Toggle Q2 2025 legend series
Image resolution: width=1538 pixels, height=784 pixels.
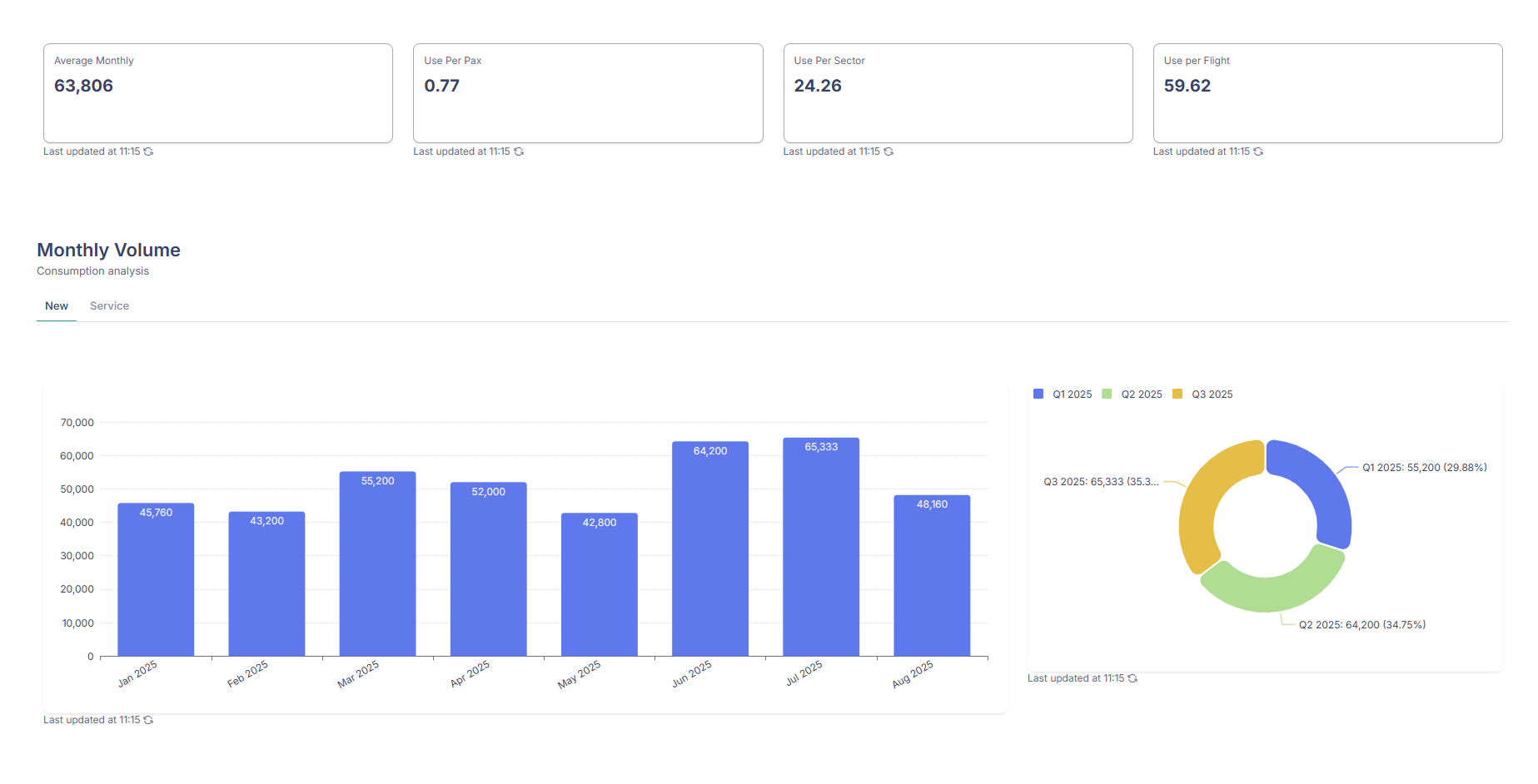pyautogui.click(x=1132, y=394)
